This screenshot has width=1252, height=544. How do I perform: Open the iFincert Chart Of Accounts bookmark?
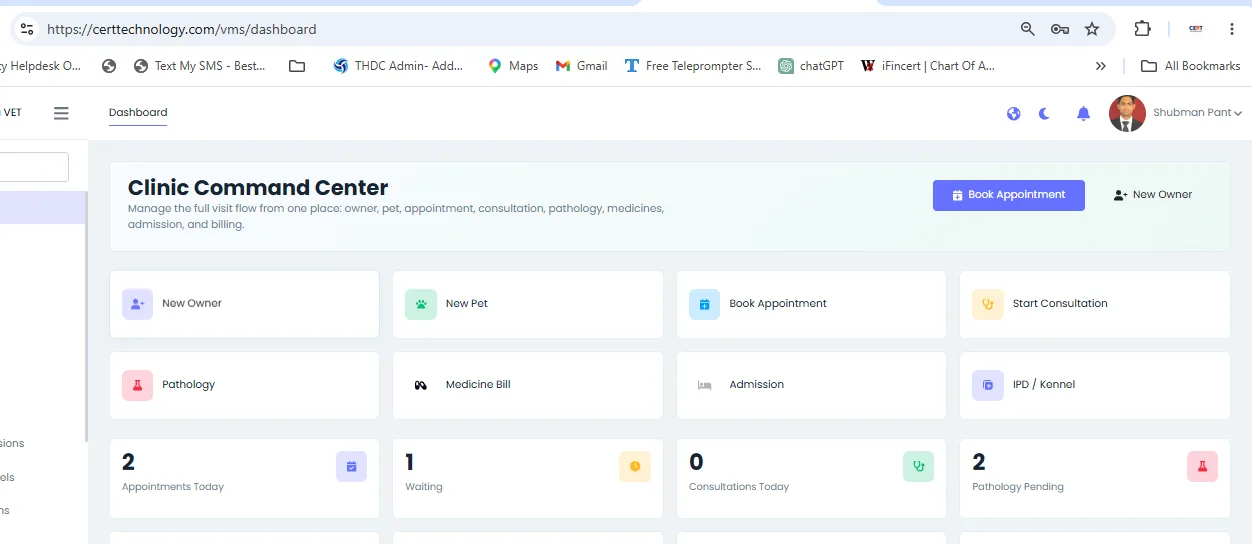click(x=927, y=66)
